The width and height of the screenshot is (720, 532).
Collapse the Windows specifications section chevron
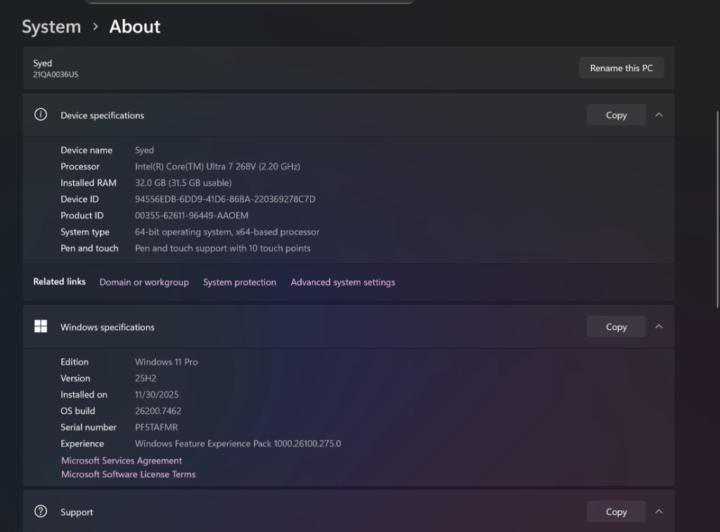[x=659, y=327]
